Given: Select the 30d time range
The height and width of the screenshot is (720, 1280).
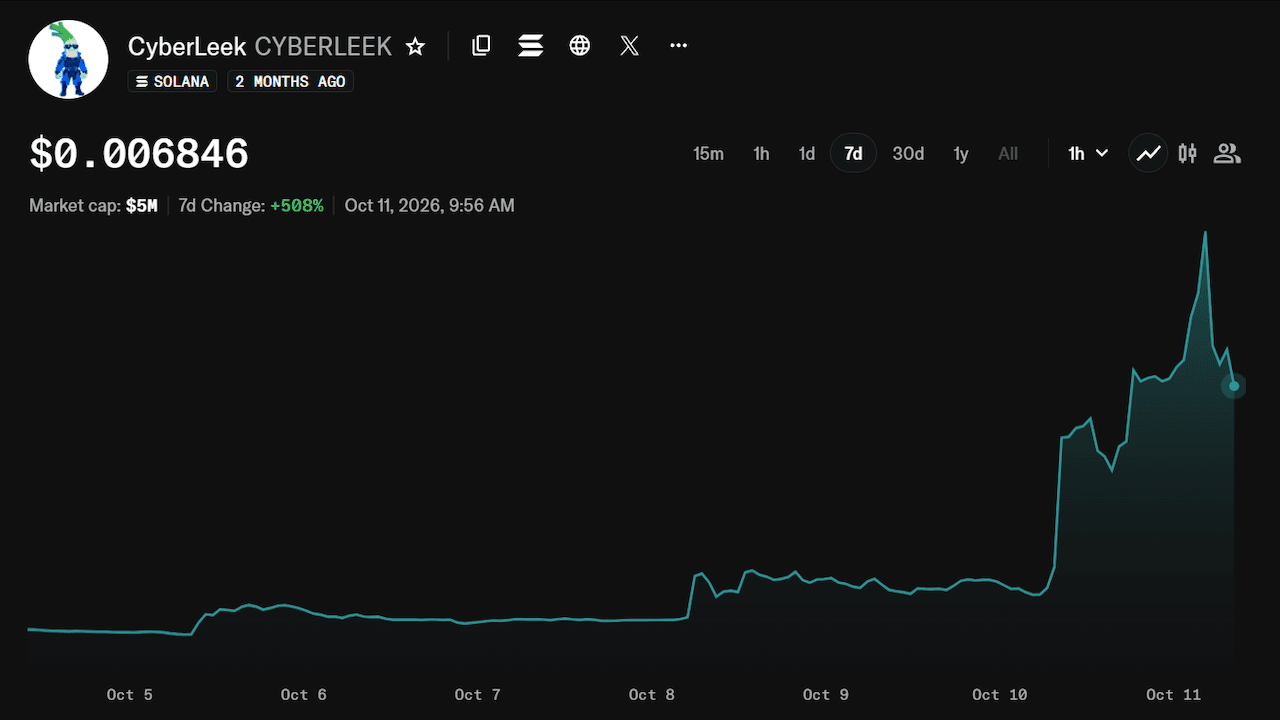Looking at the screenshot, I should [908, 153].
